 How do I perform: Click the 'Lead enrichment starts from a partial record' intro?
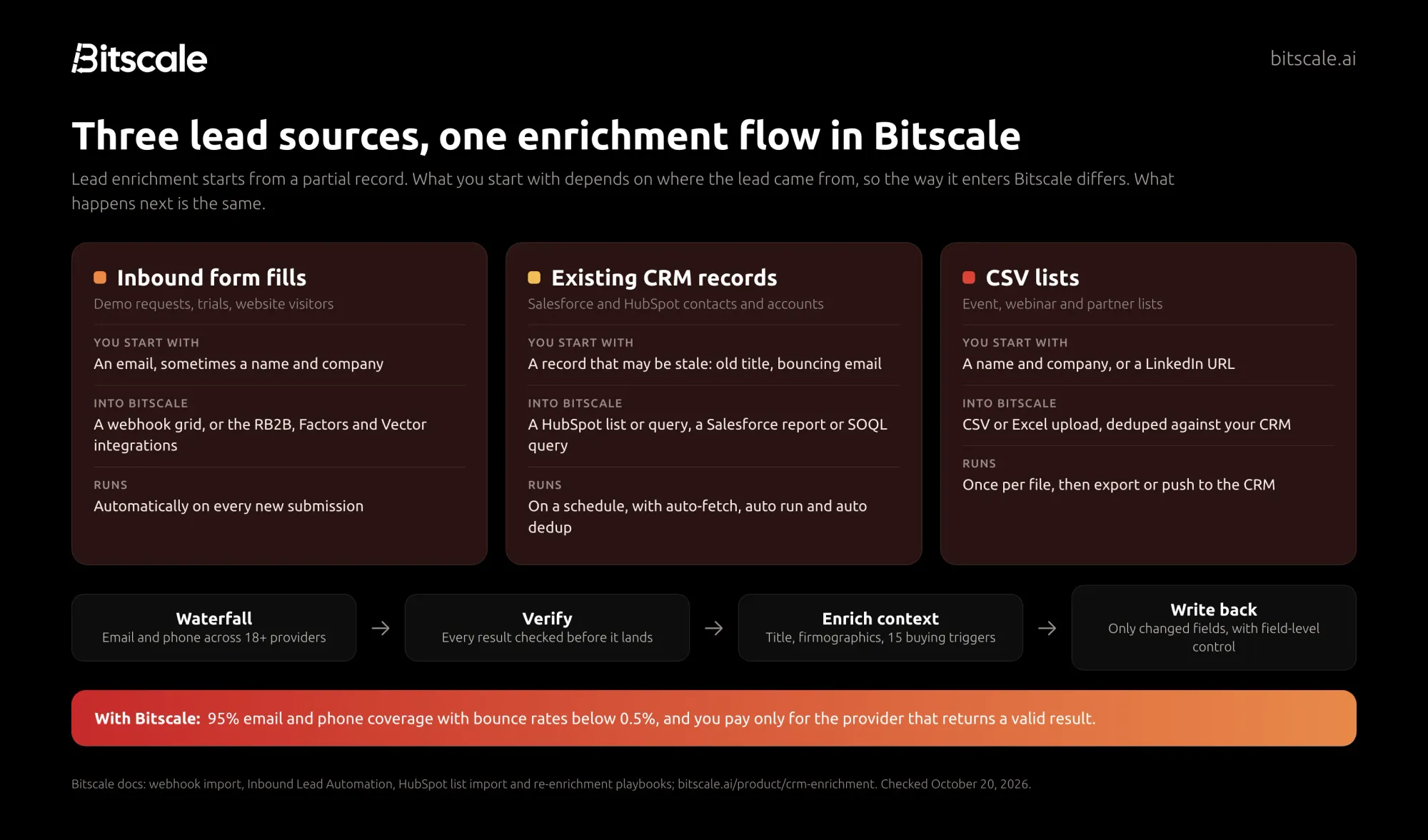623,191
